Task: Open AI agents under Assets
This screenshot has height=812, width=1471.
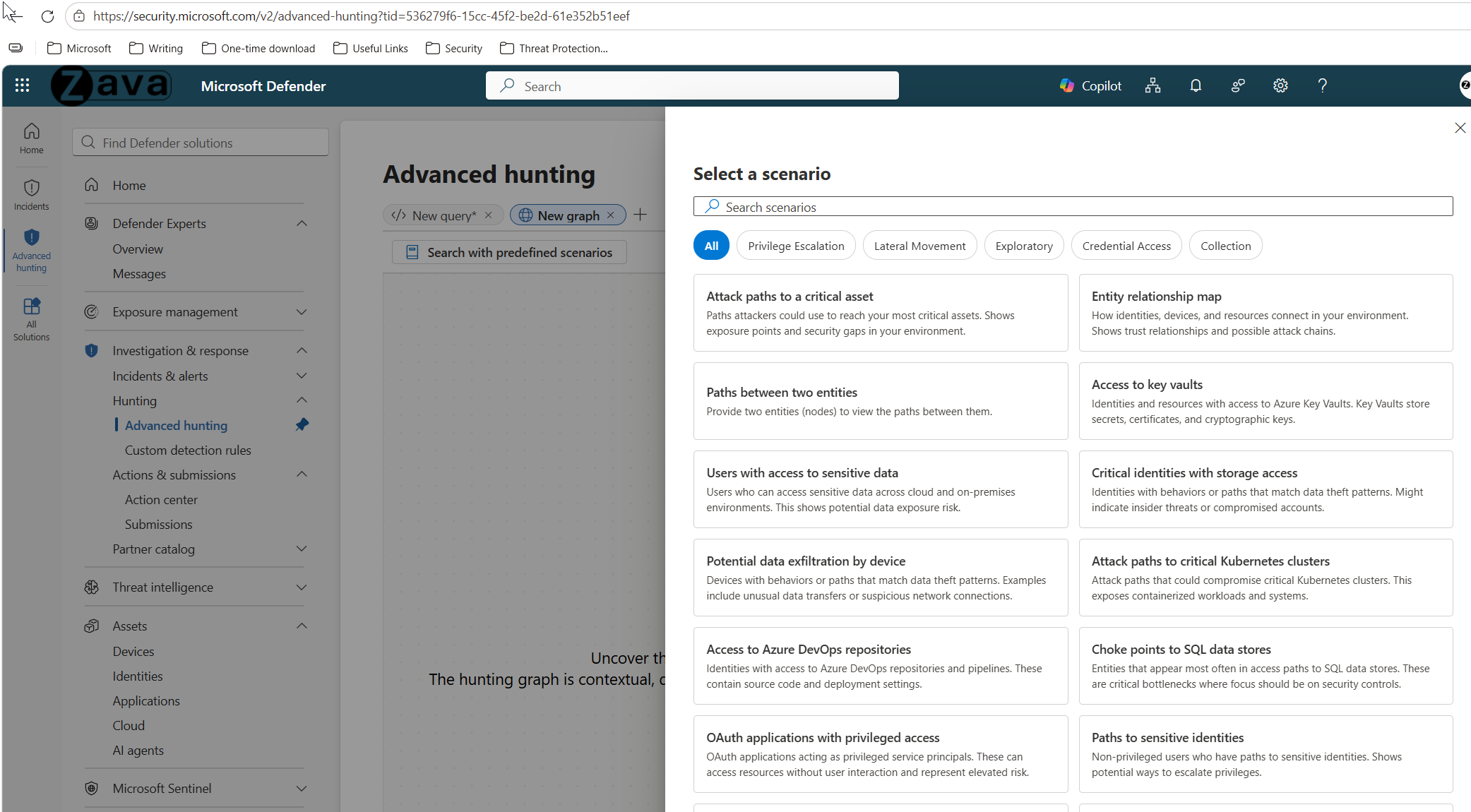Action: tap(138, 750)
